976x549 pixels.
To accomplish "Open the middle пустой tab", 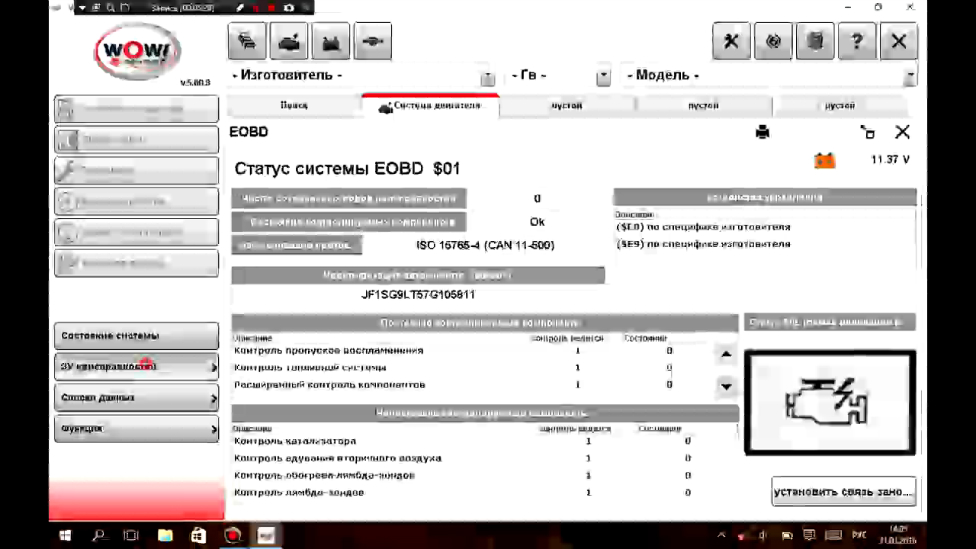I will (x=703, y=106).
